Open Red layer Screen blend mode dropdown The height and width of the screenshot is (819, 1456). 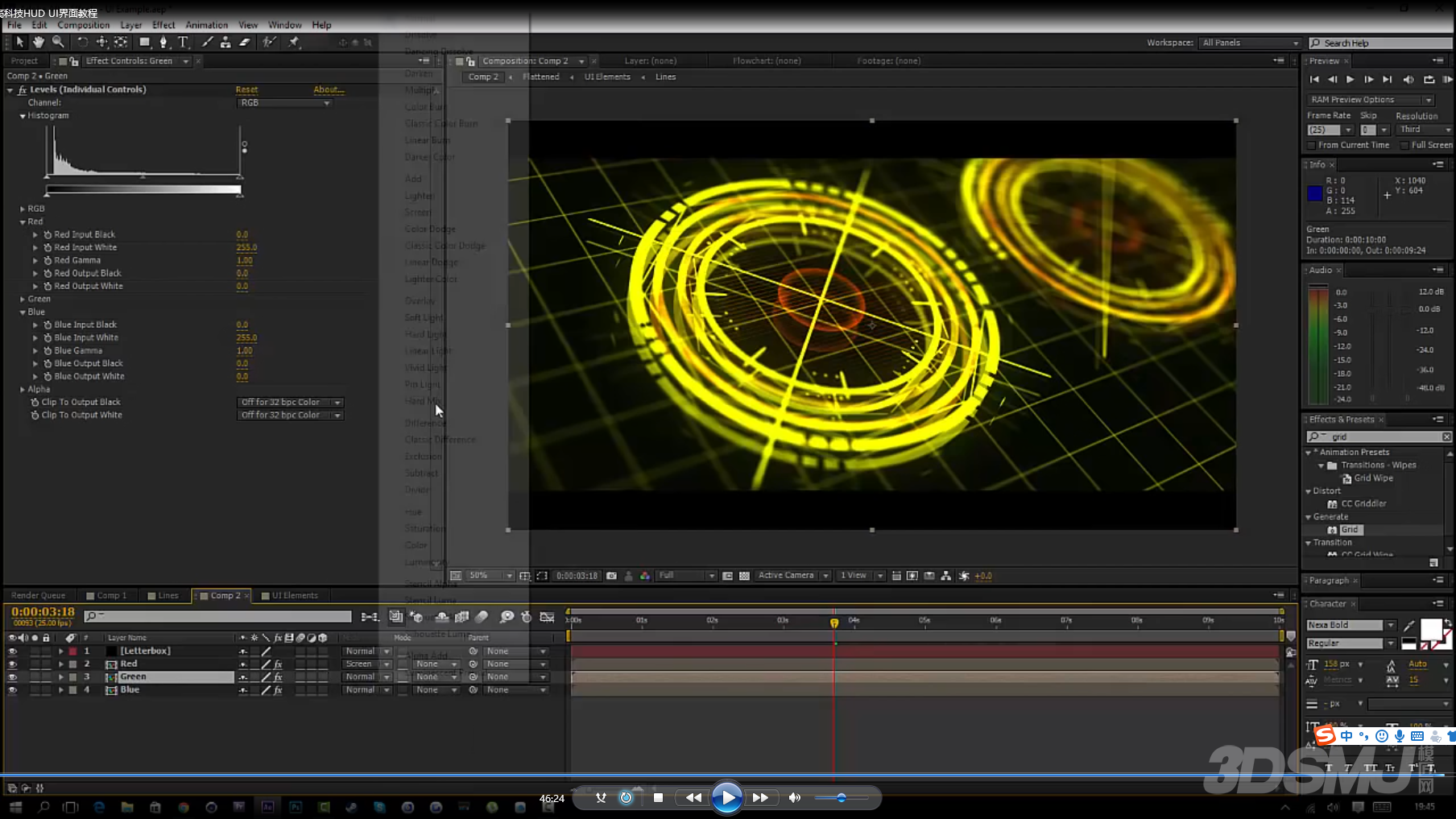click(x=367, y=664)
